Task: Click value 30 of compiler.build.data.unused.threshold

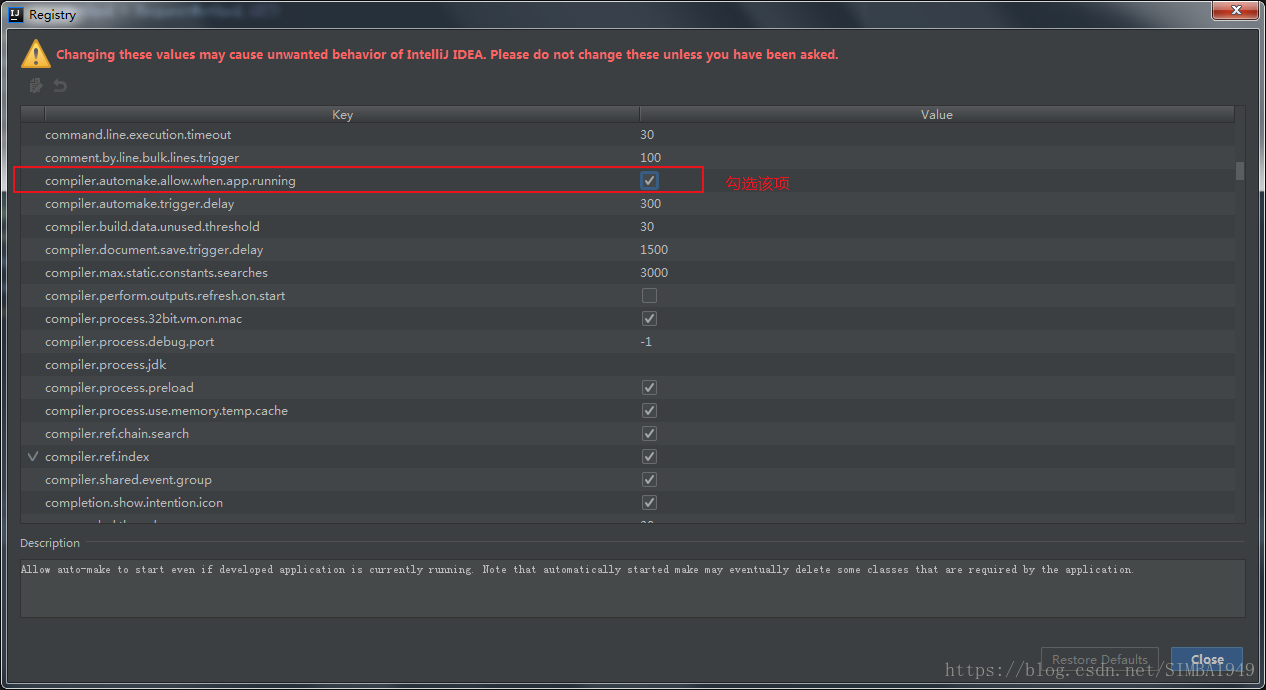Action: [647, 226]
